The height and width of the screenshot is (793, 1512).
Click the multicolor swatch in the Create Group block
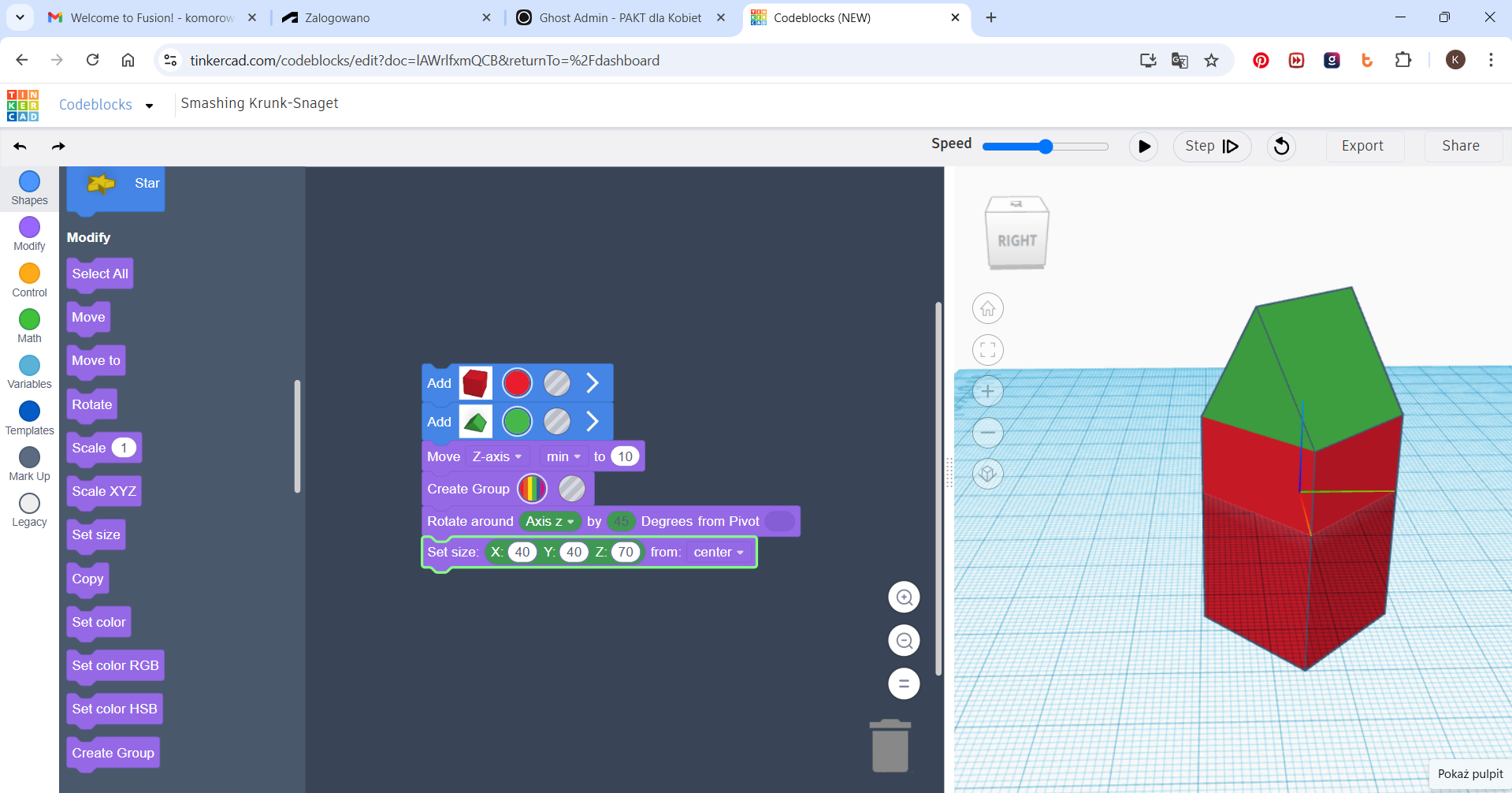tap(532, 489)
